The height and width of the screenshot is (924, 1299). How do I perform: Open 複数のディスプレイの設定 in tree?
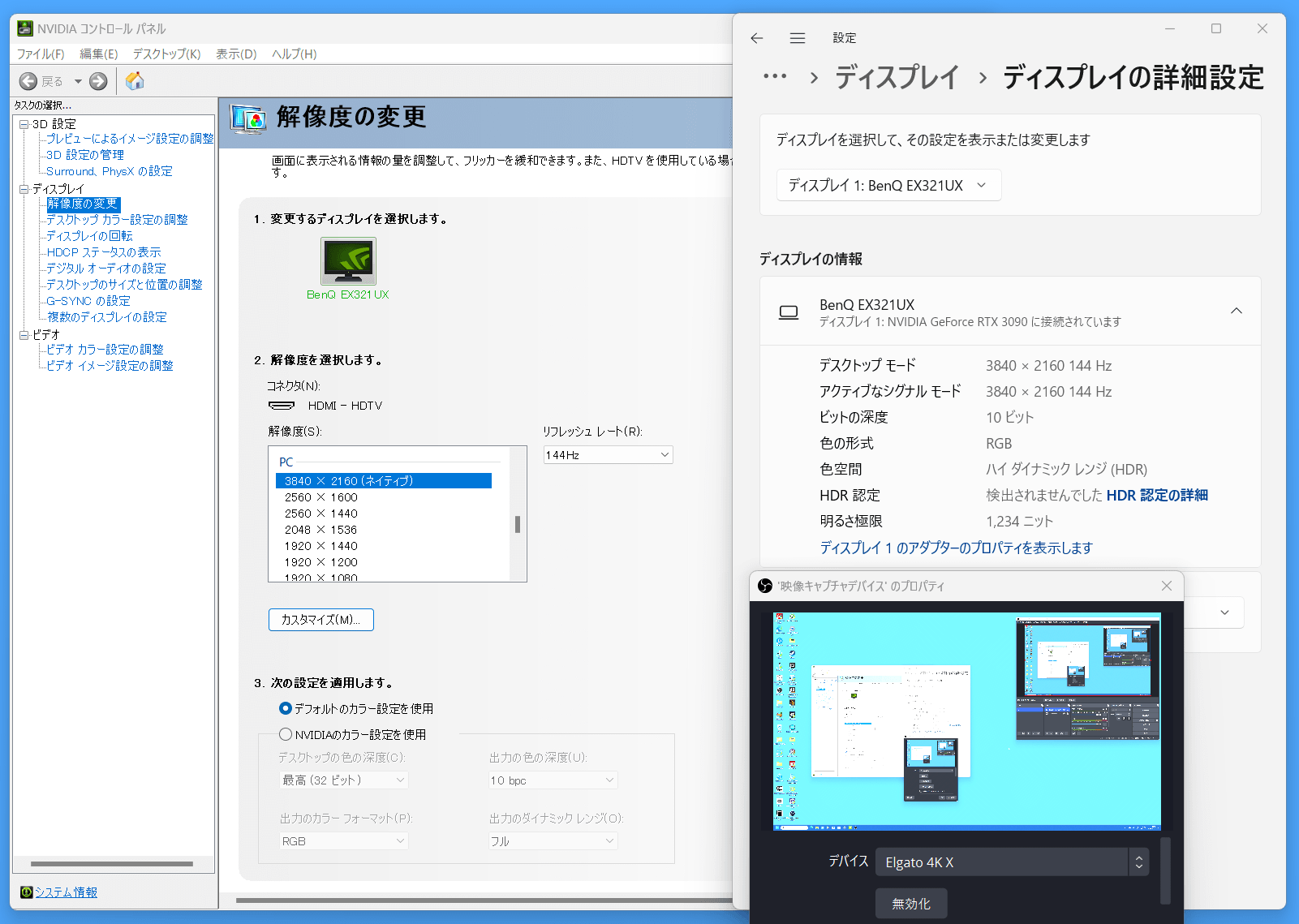coord(107,317)
